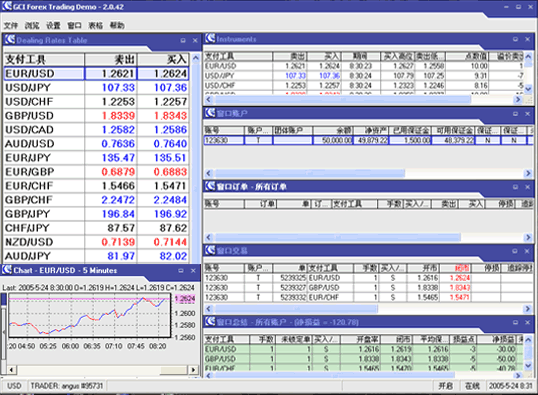This screenshot has width=538, height=395.
Task: Click GBP/USD buy rate 1.8343 in Dealing Rates
Action: coord(171,116)
